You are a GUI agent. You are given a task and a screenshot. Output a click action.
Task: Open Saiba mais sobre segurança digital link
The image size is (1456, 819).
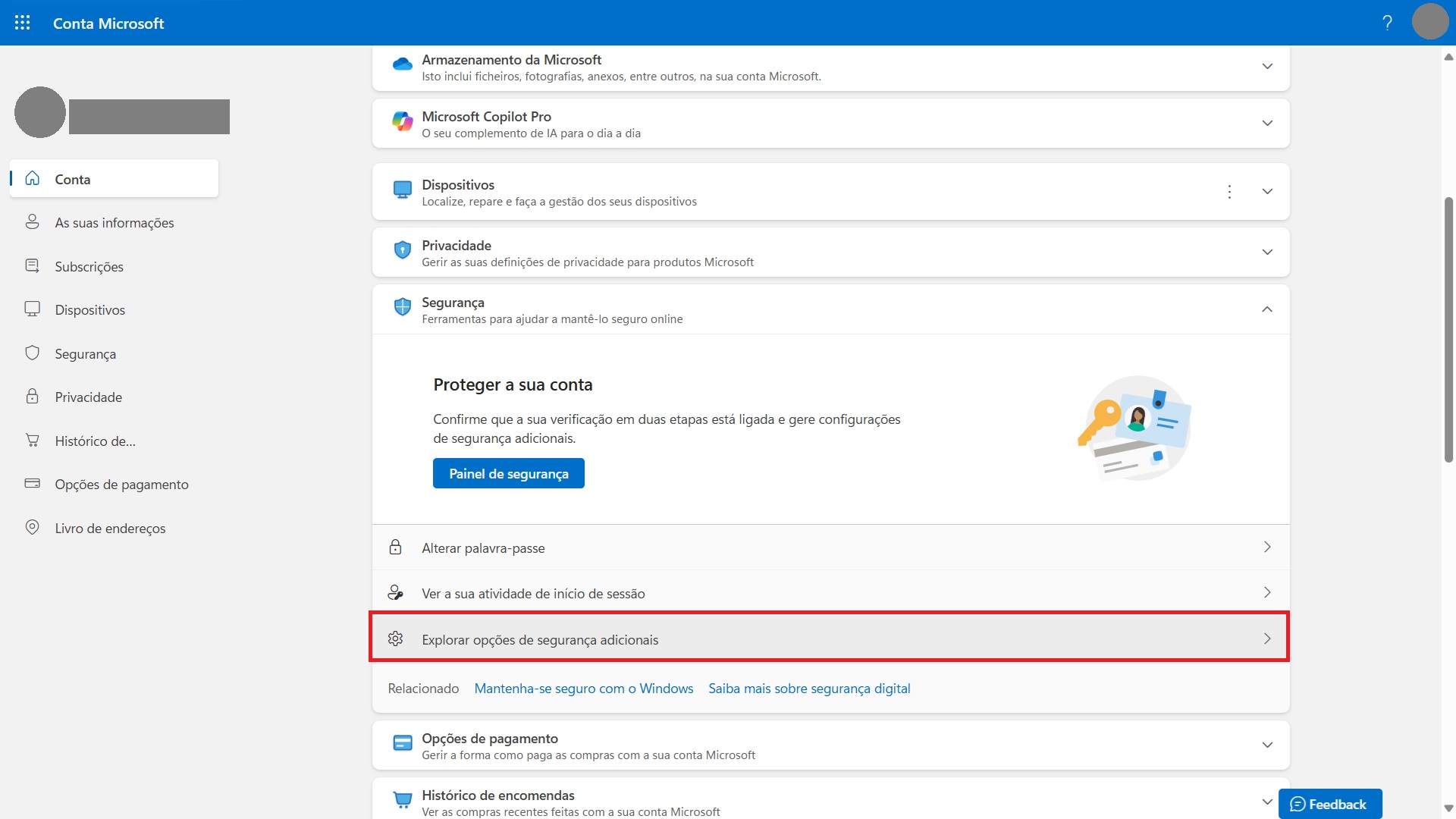click(x=809, y=689)
